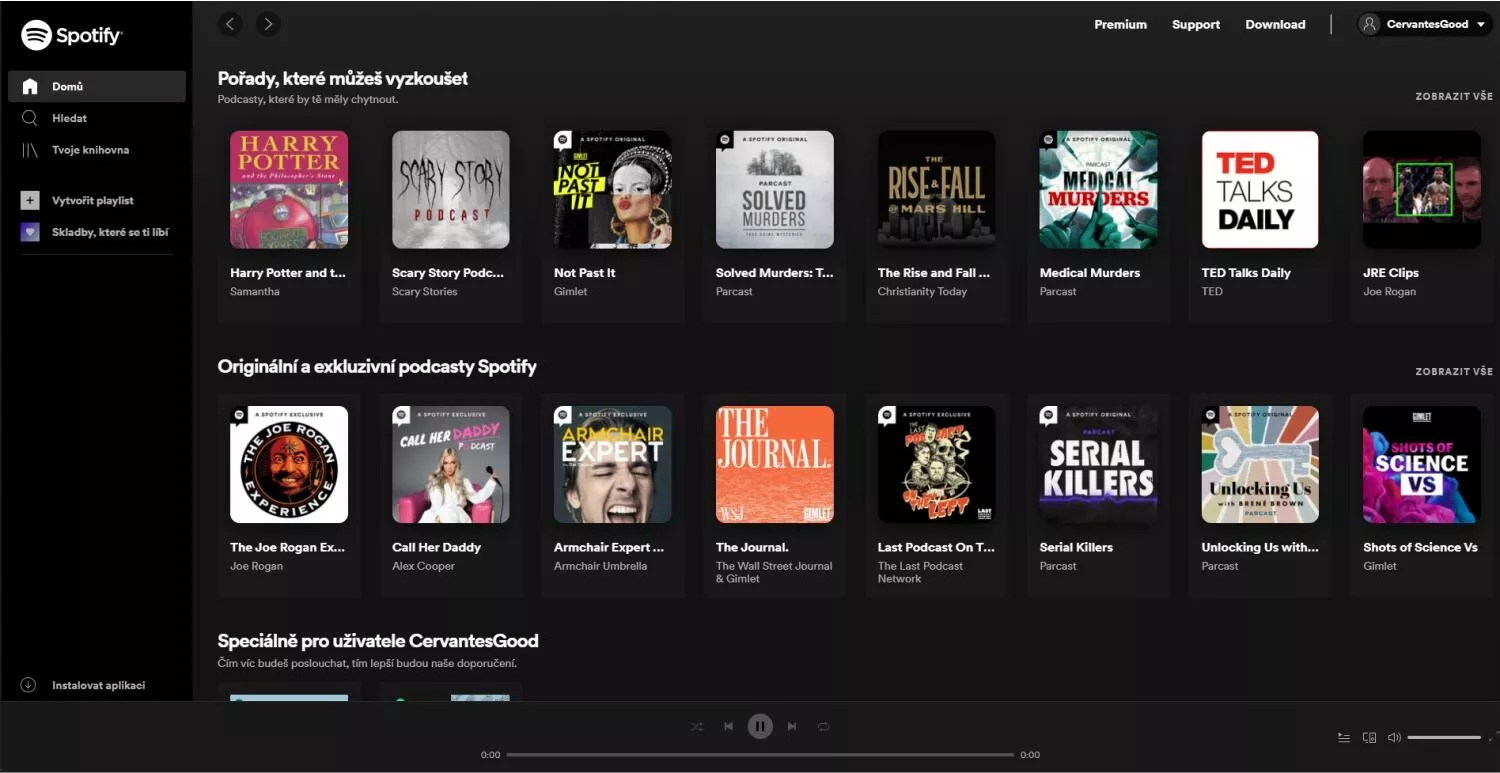Click the playback progress bar
Image resolution: width=1500 pixels, height=773 pixels.
(760, 755)
